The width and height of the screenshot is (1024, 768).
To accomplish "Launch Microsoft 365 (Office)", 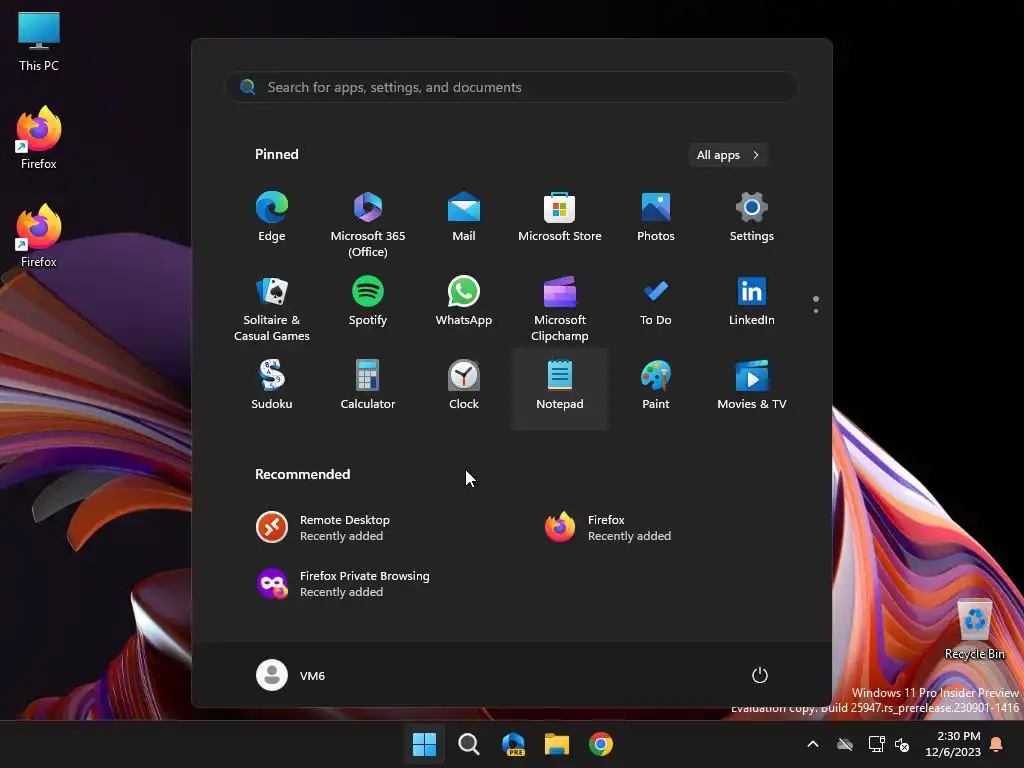I will click(368, 223).
